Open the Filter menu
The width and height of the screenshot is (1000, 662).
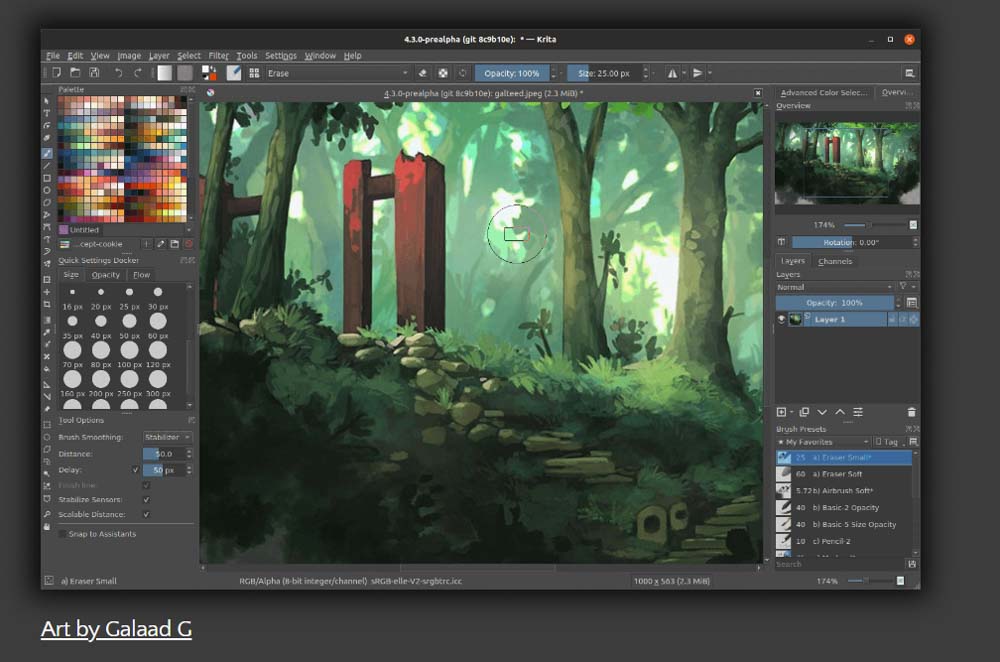218,55
